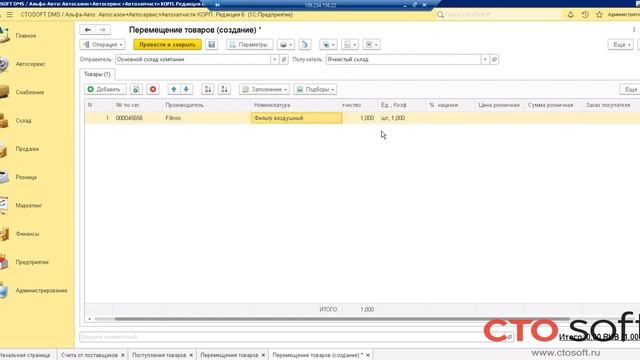Click the global search field

coord(499,15)
